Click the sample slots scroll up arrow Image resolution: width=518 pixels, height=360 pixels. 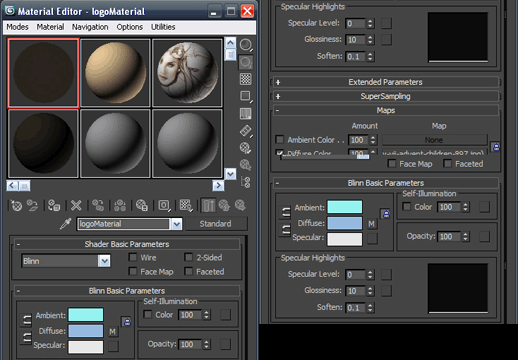[230, 43]
